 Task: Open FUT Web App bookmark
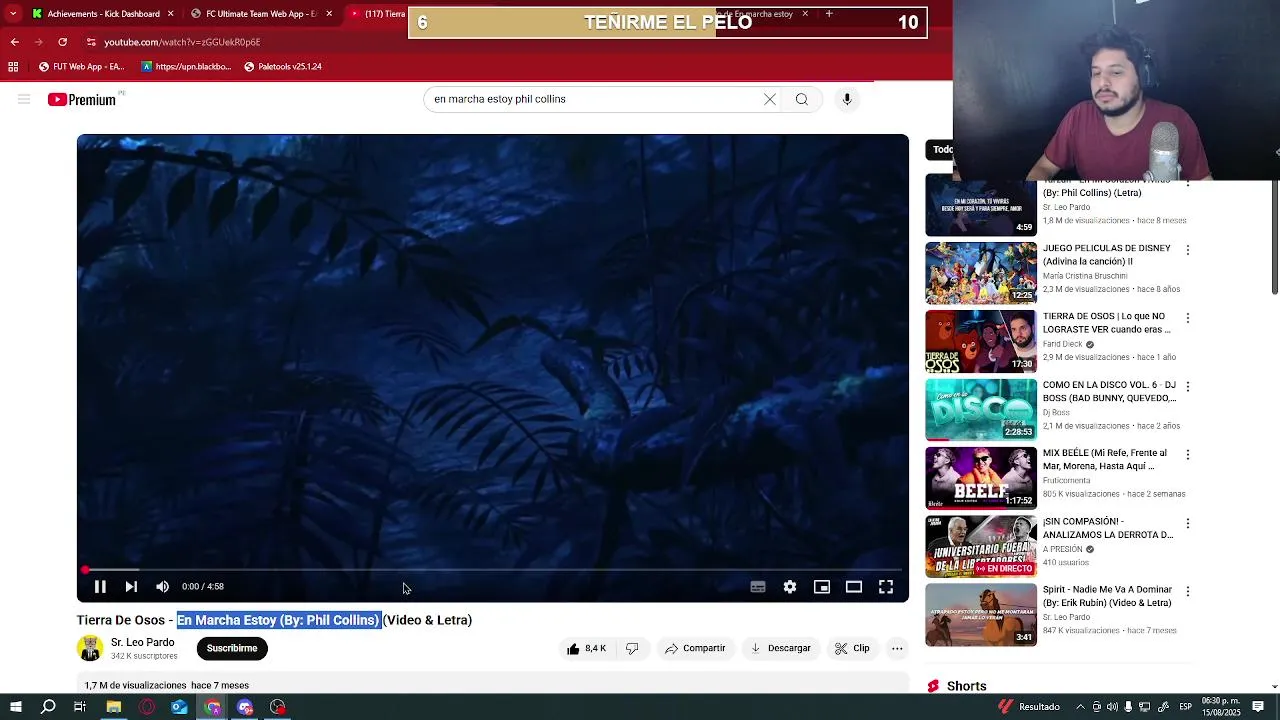coord(81,67)
